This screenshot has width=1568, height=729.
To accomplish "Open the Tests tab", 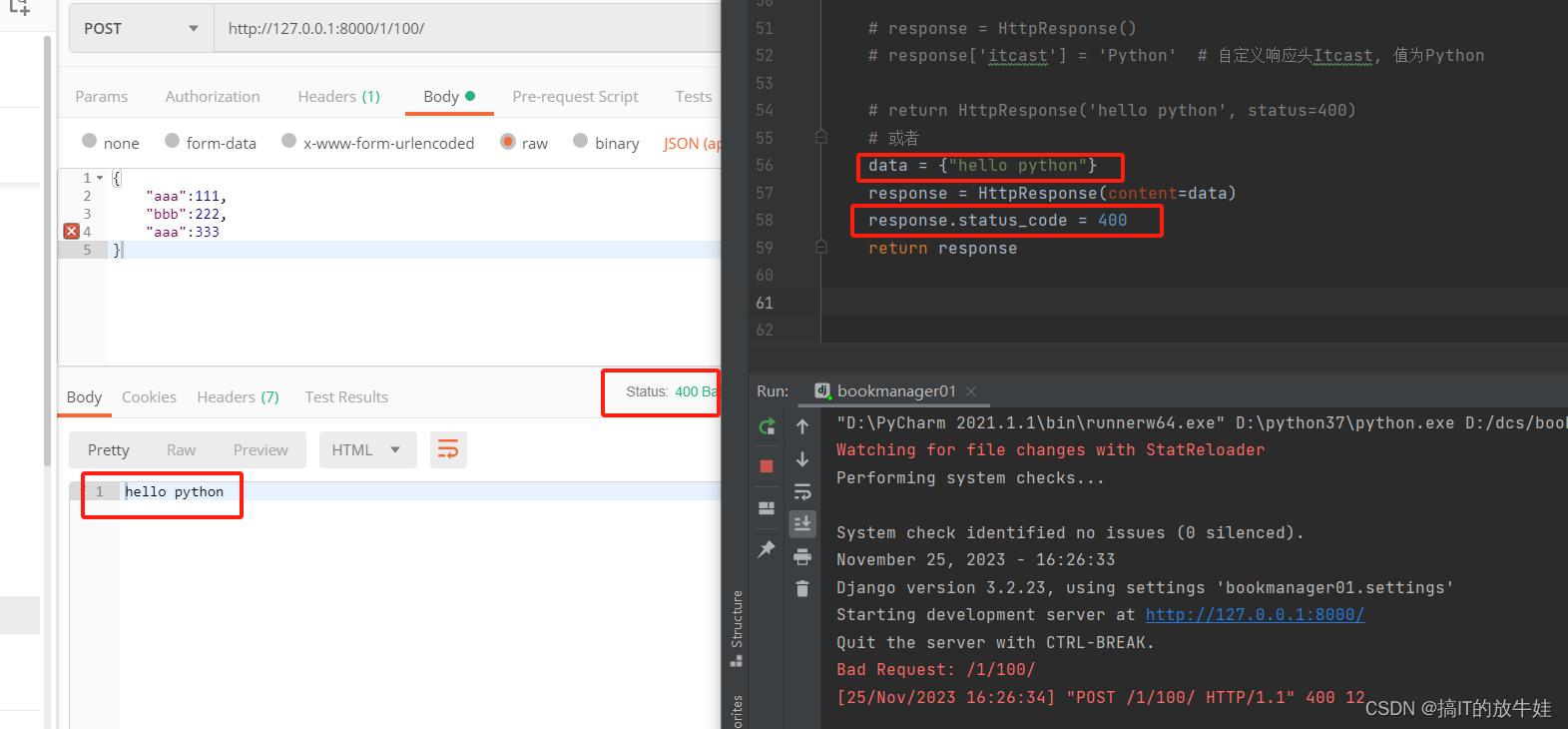I will 694,97.
